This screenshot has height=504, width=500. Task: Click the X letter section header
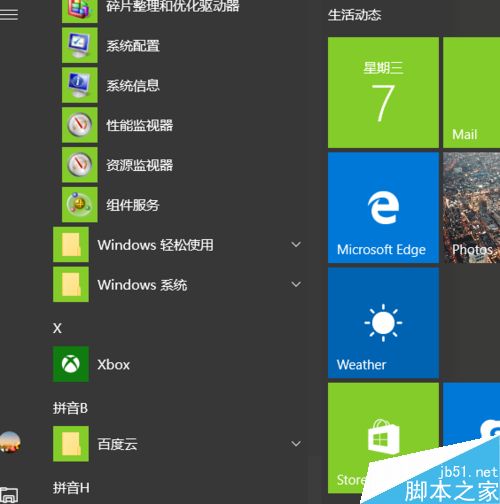(57, 328)
